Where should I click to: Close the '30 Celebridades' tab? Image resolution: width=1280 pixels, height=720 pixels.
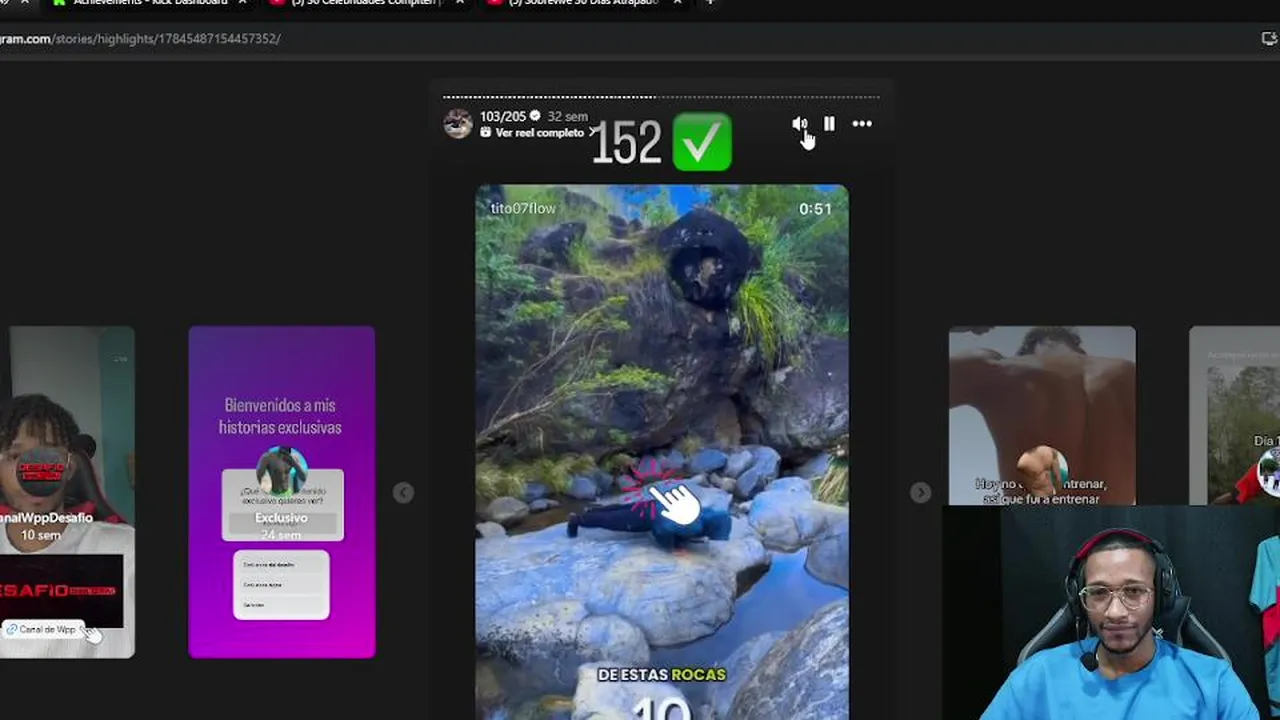(x=459, y=3)
